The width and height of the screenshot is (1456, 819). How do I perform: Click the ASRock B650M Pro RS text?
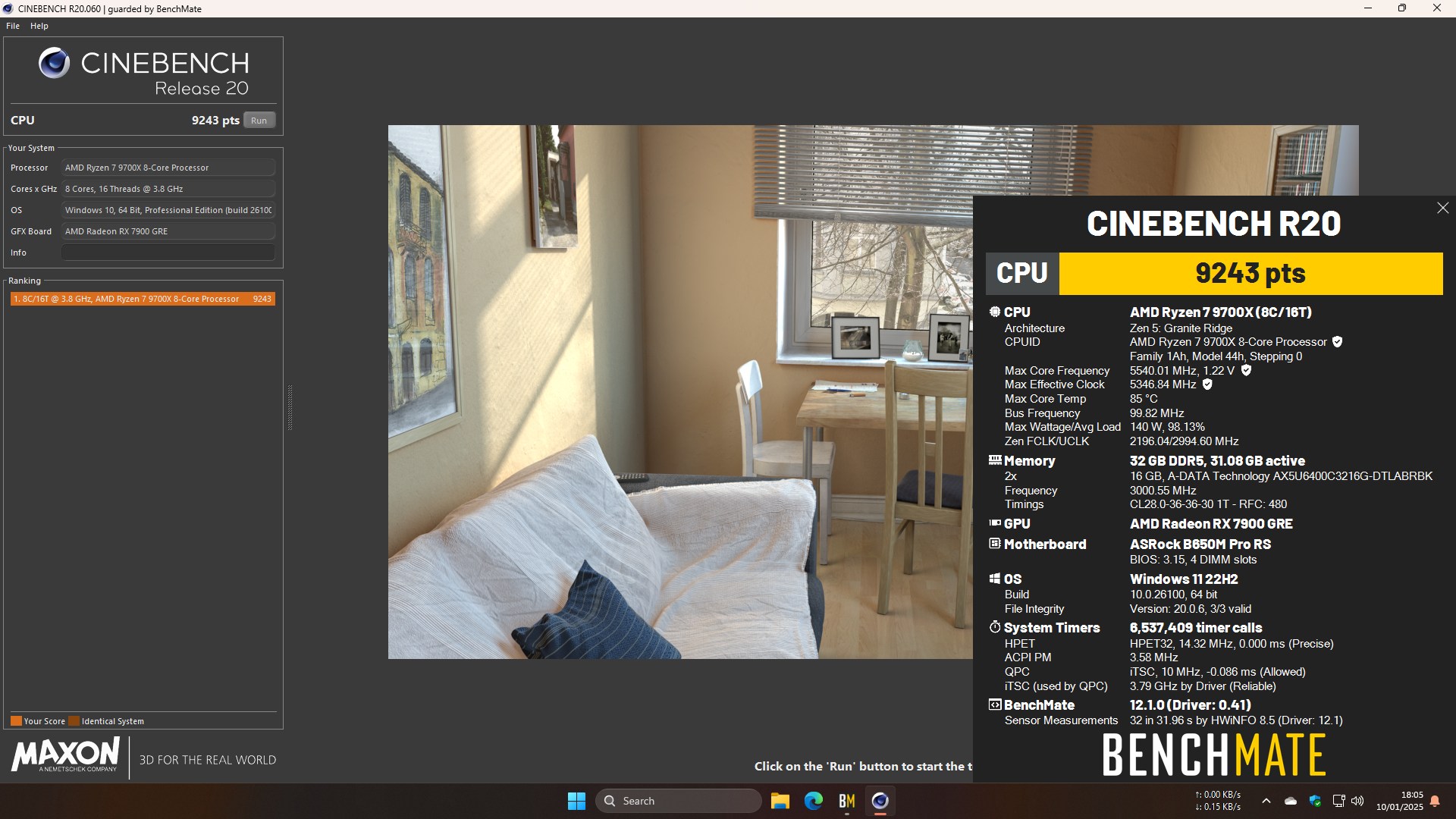coord(1200,544)
